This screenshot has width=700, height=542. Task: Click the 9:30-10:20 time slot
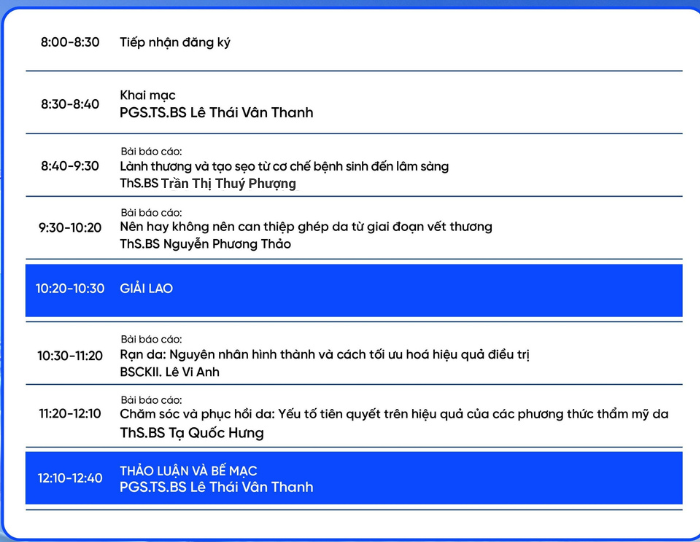[x=70, y=227]
